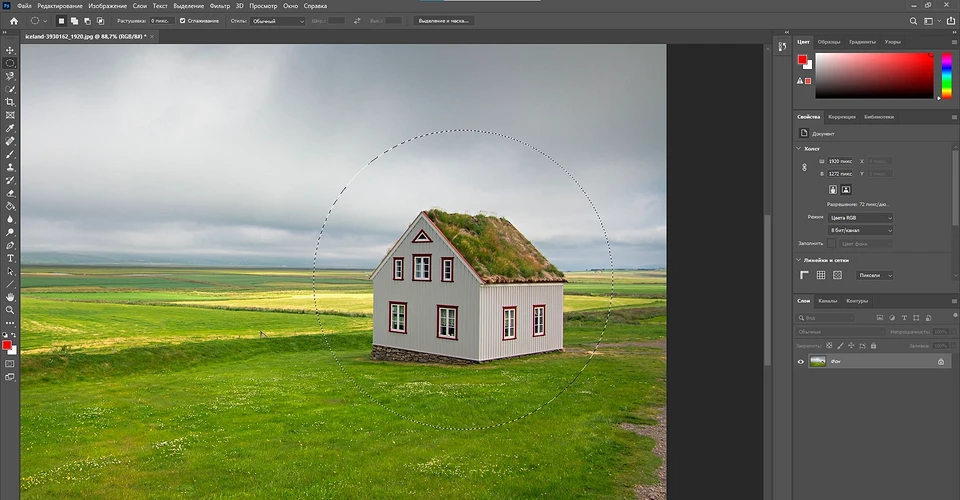Select the Crop tool
960x500 pixels.
(x=10, y=102)
